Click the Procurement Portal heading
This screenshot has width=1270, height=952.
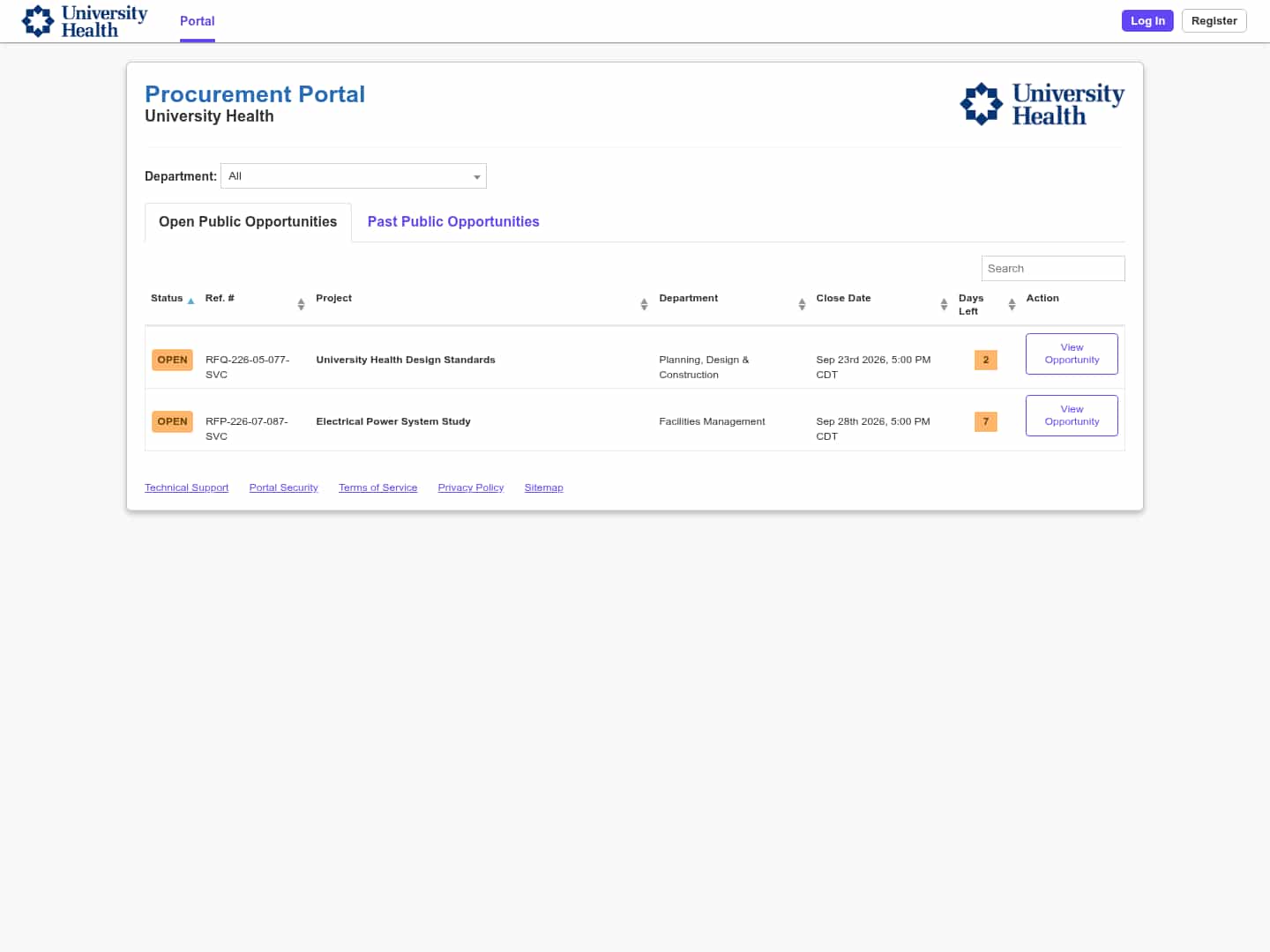(255, 94)
